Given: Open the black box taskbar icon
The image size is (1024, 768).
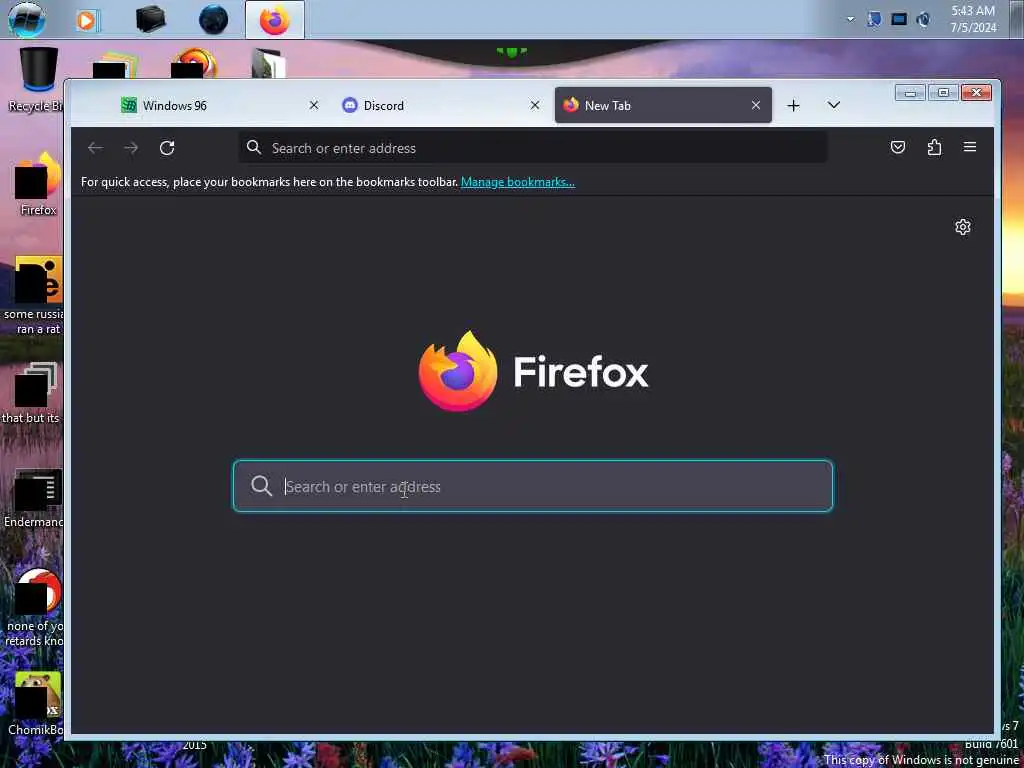Looking at the screenshot, I should click(x=150, y=20).
